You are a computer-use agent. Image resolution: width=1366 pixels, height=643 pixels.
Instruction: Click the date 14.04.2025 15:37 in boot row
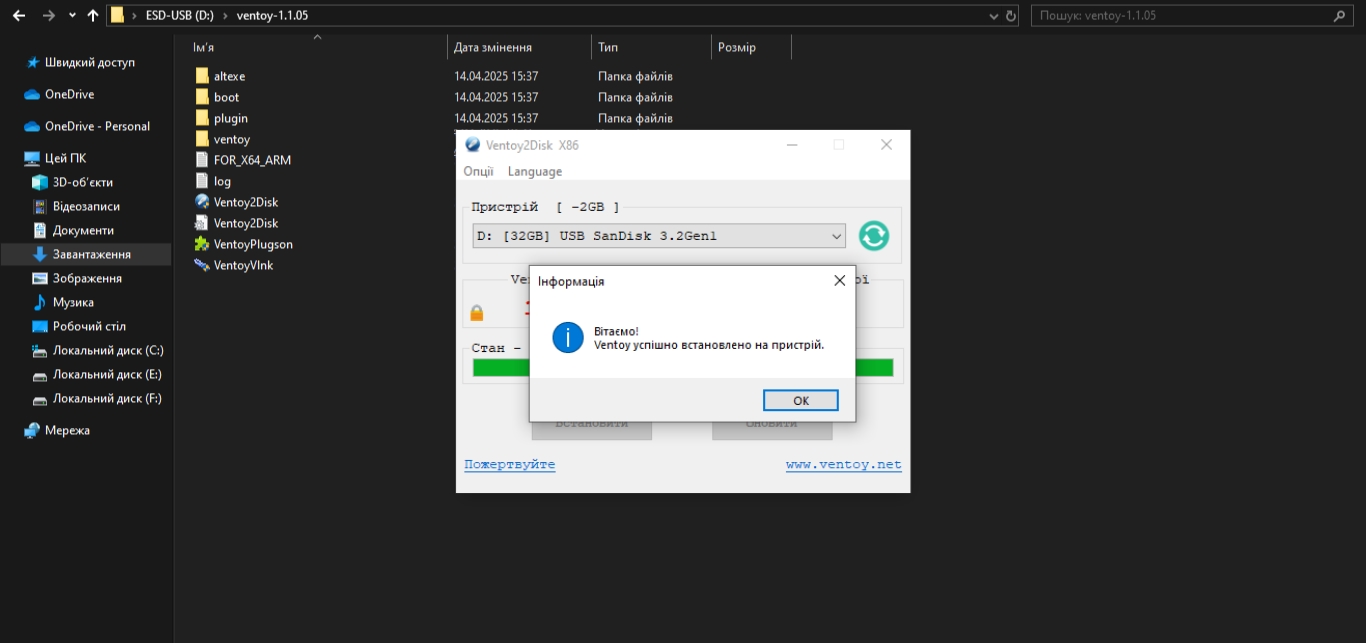tap(496, 97)
